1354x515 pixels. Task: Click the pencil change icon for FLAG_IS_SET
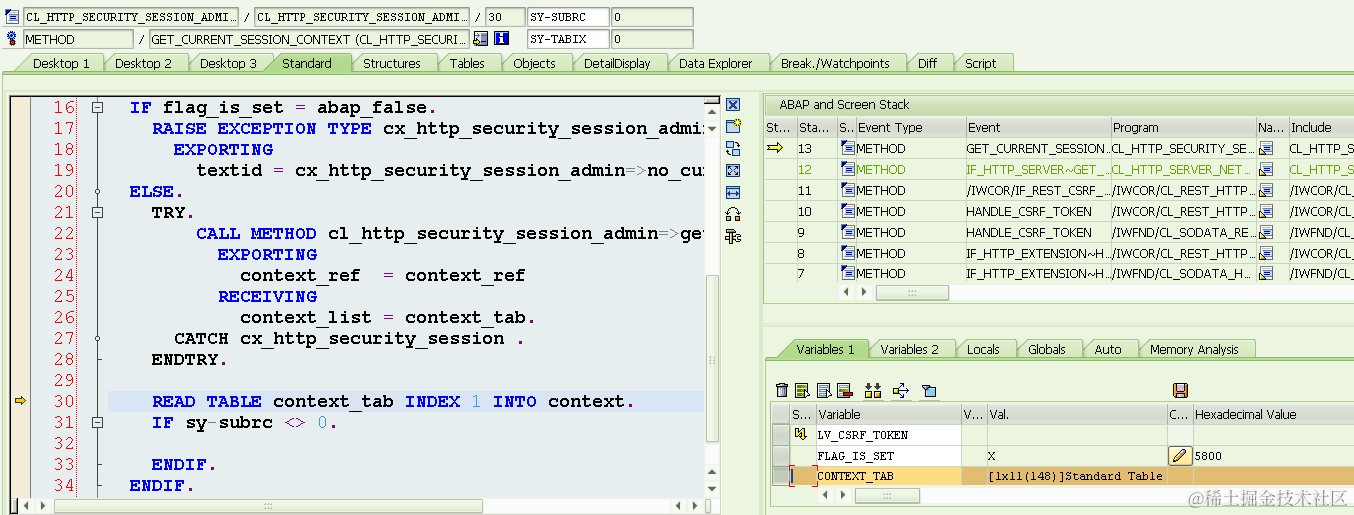[1180, 456]
